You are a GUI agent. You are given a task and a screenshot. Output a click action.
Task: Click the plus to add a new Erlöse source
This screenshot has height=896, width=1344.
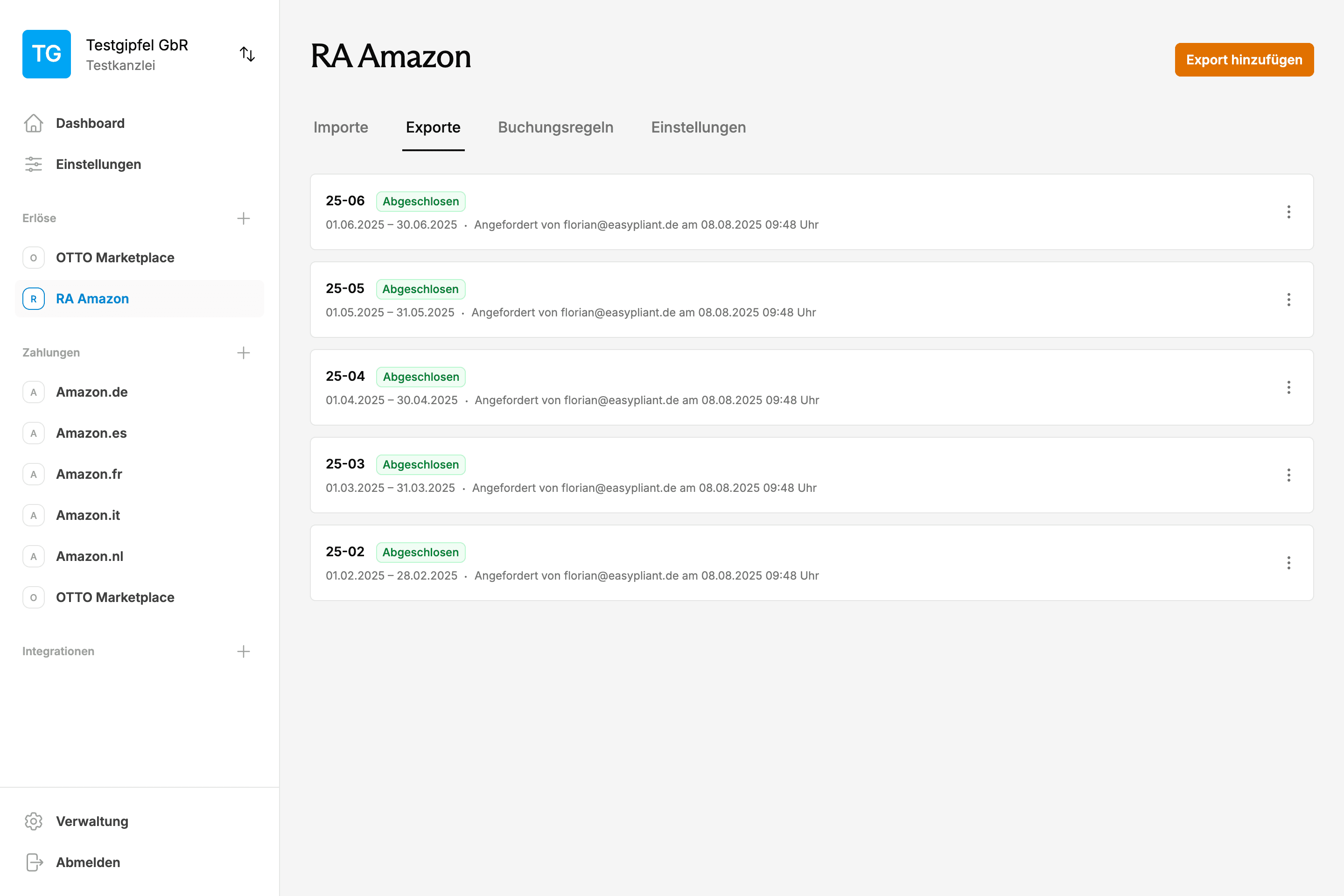(x=244, y=218)
